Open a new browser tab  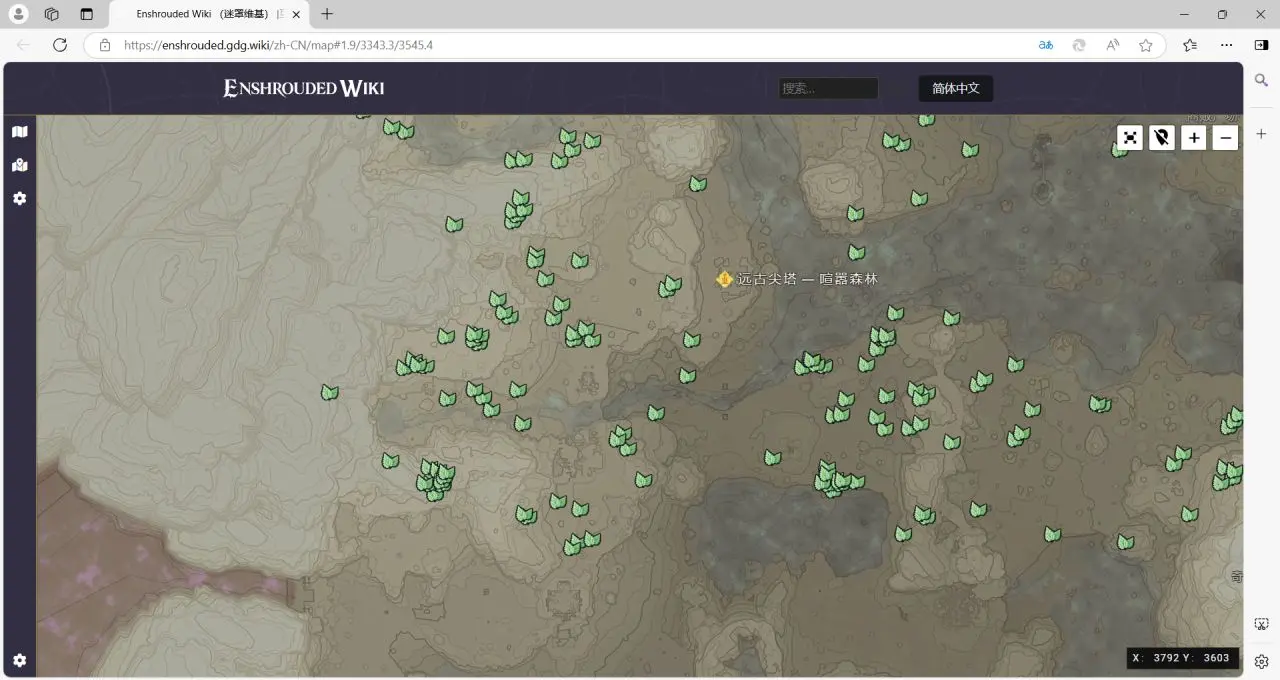click(x=327, y=14)
